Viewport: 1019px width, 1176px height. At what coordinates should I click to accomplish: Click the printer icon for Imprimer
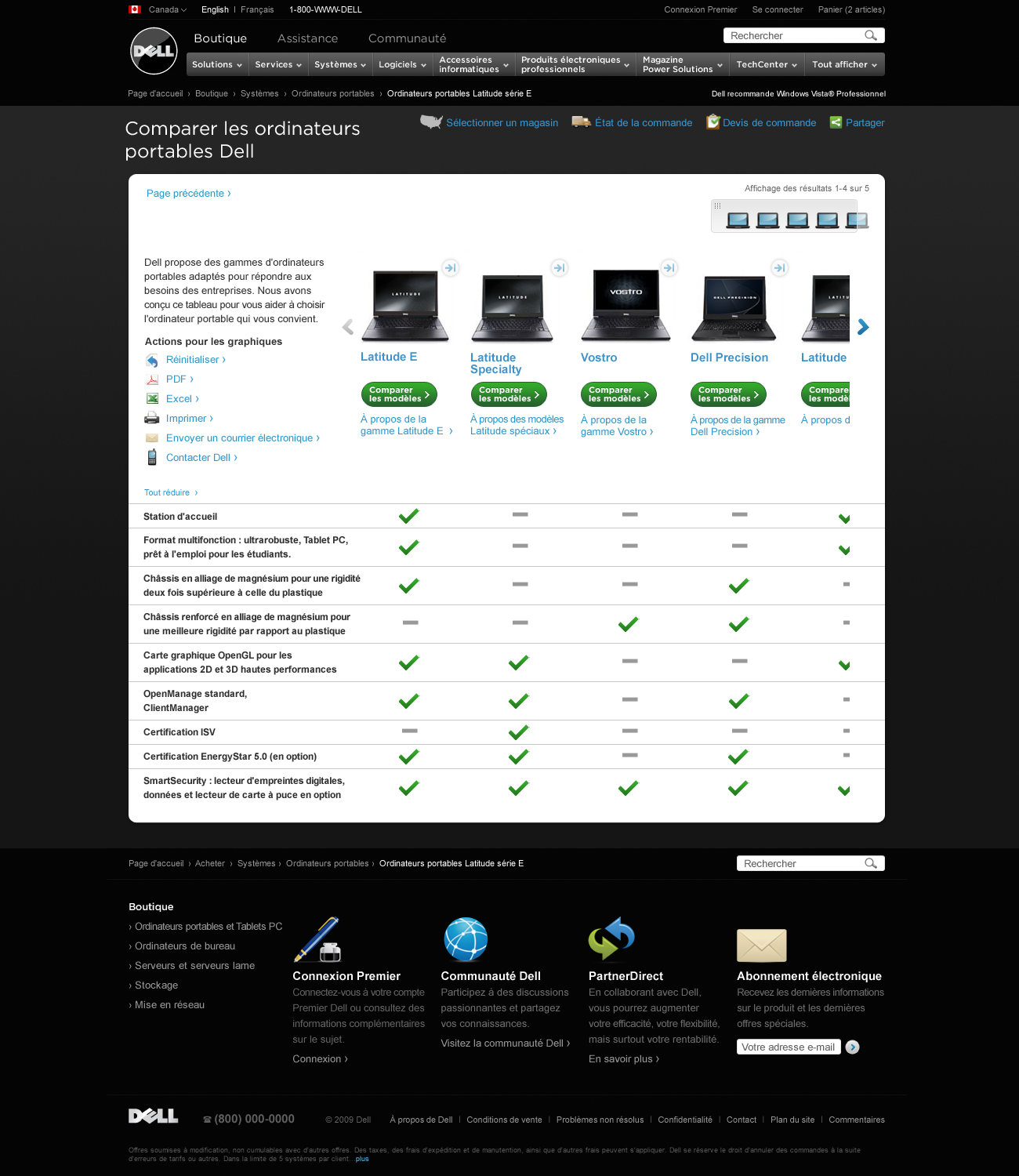click(152, 419)
